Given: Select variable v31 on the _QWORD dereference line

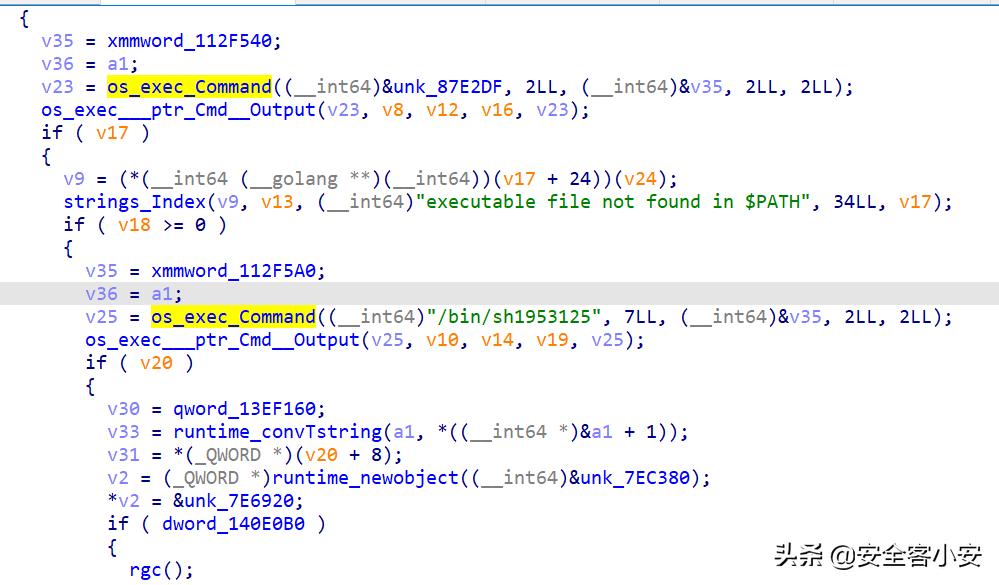Looking at the screenshot, I should coord(124,455).
